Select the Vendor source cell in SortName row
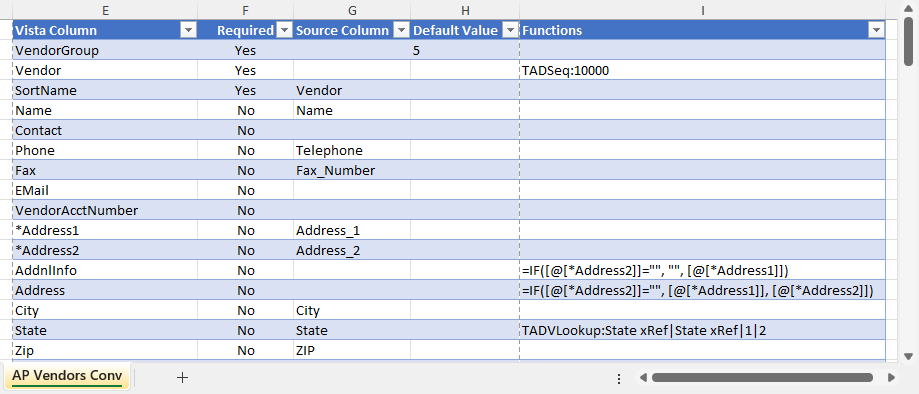 [x=352, y=90]
